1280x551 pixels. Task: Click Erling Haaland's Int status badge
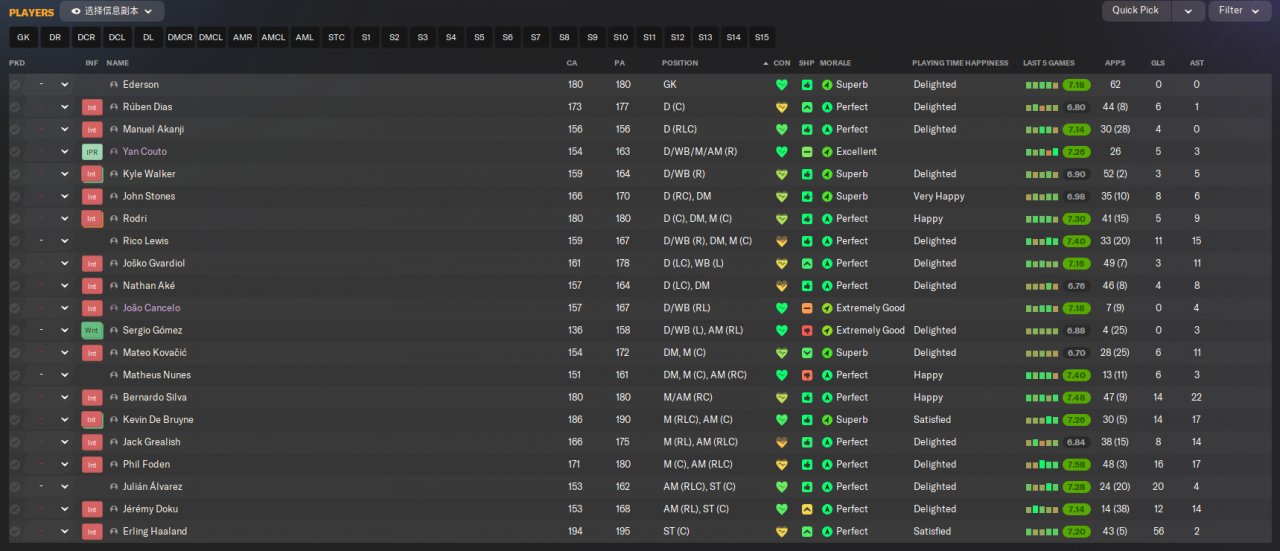[92, 531]
